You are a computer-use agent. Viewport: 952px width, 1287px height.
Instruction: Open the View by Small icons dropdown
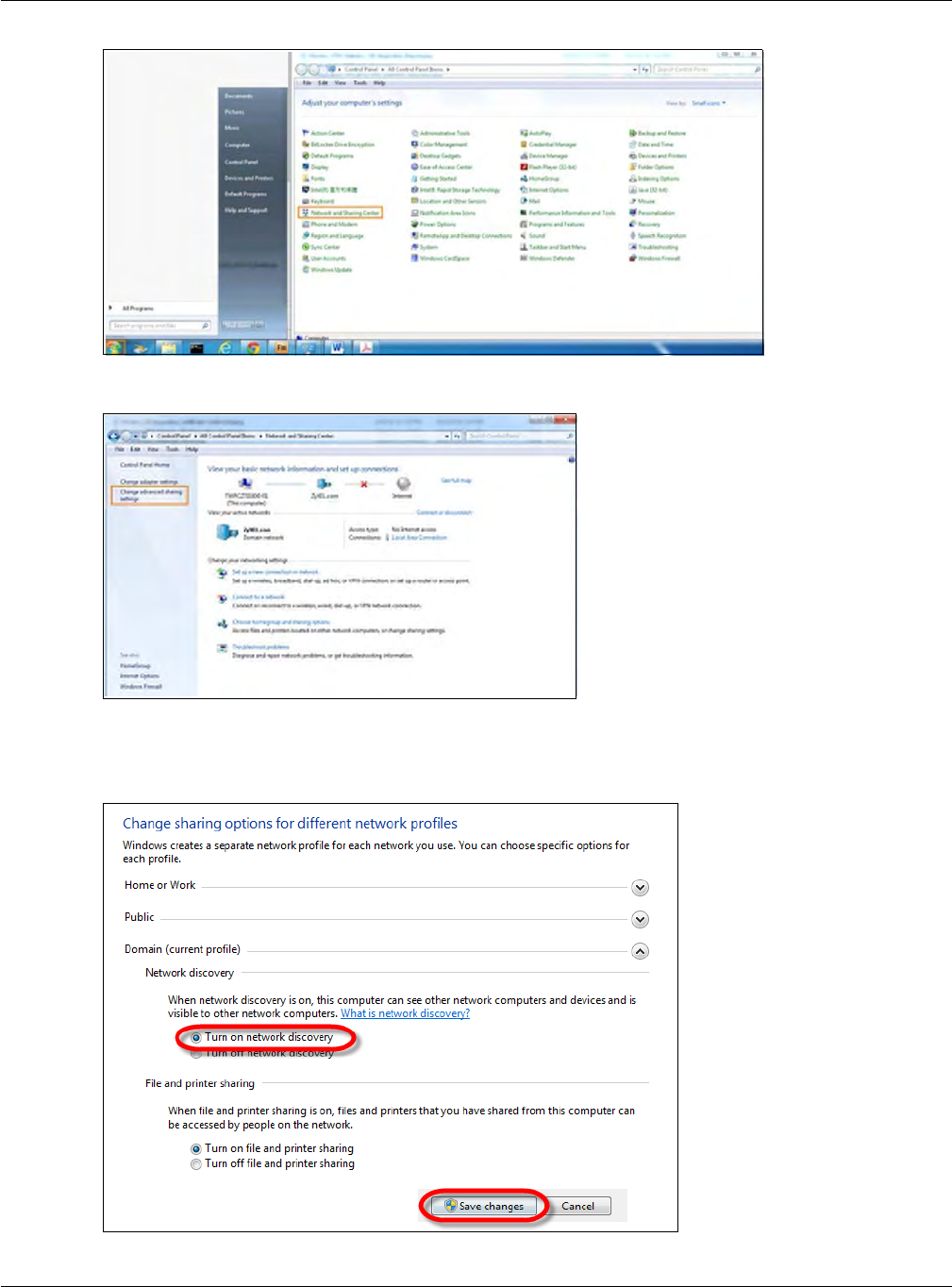tap(709, 103)
